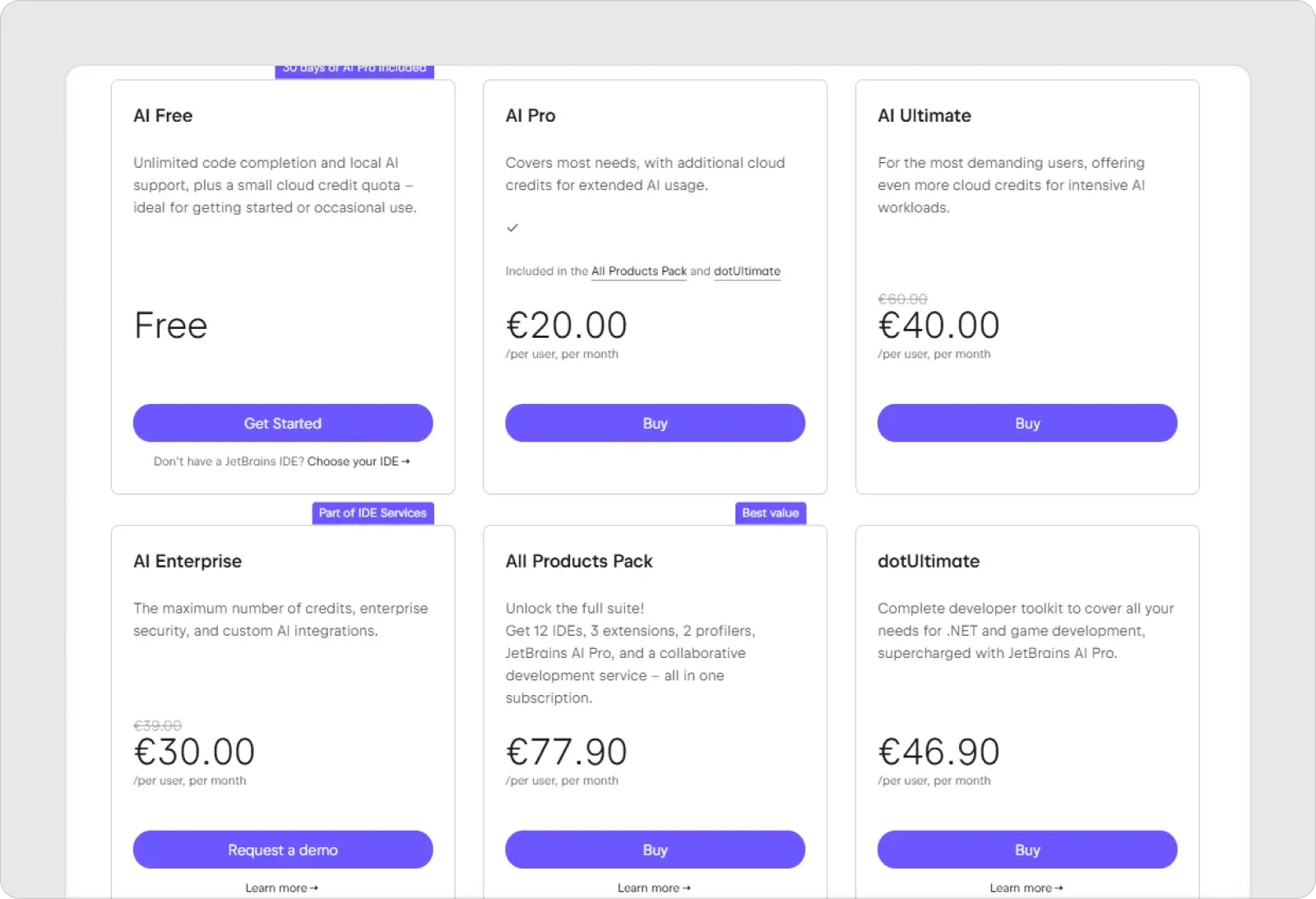Click the Unlock the full suite! text
Viewport: 1316px width, 899px height.
point(575,608)
